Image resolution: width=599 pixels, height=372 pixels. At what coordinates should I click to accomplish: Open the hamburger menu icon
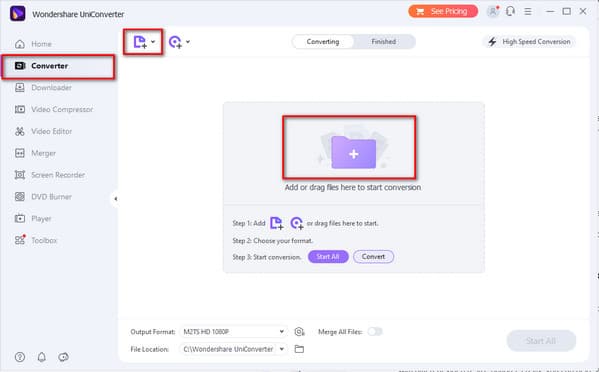pos(528,11)
